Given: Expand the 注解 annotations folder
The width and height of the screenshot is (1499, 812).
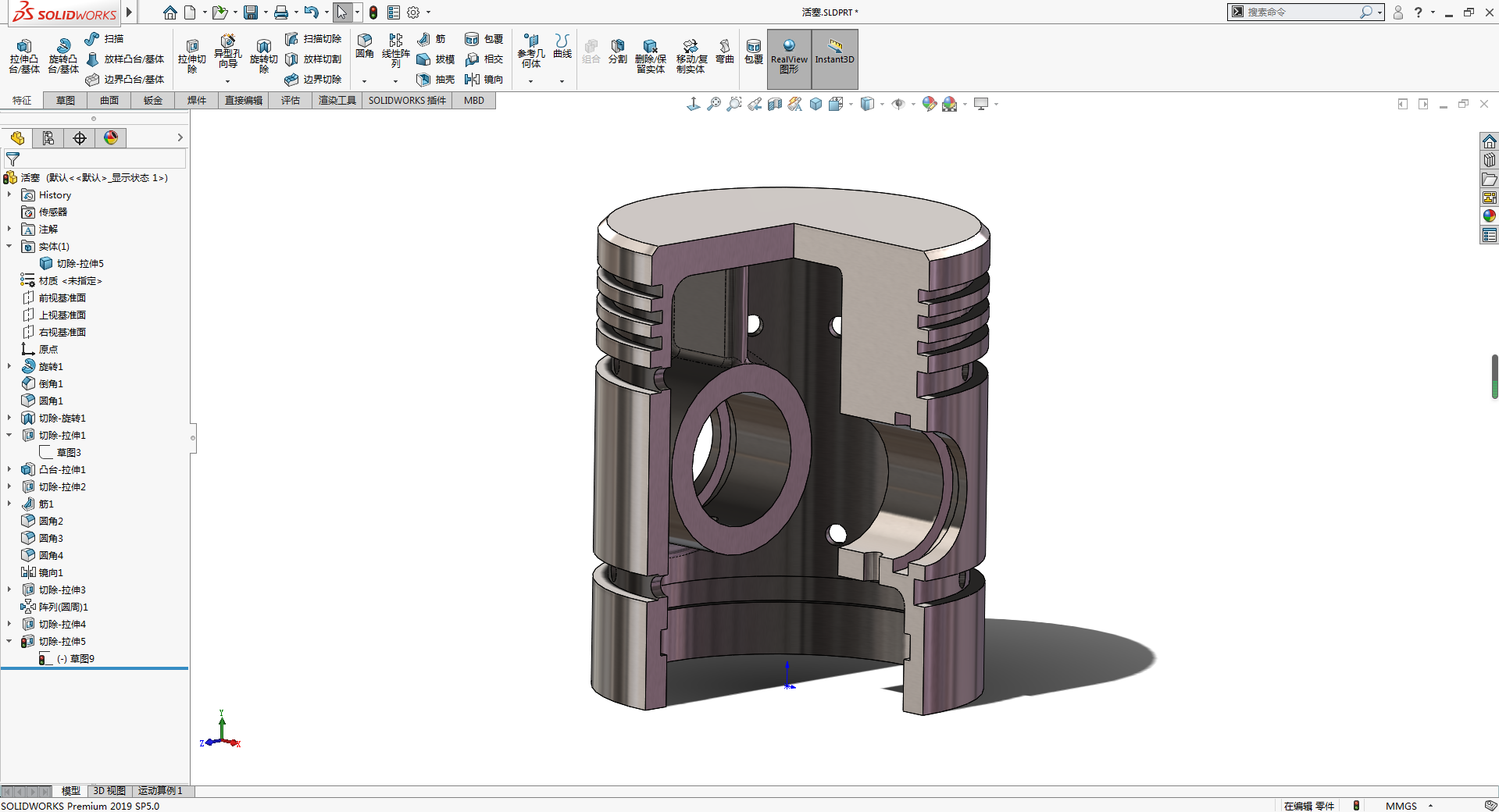Looking at the screenshot, I should (x=9, y=229).
